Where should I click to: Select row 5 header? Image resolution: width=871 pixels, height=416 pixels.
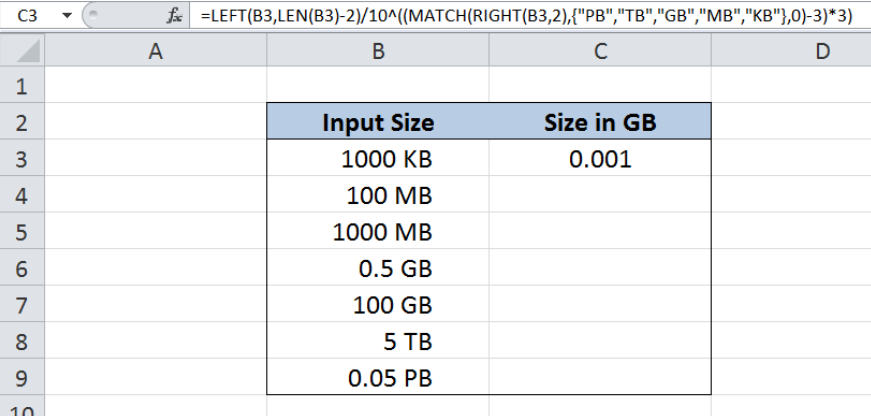(x=22, y=231)
